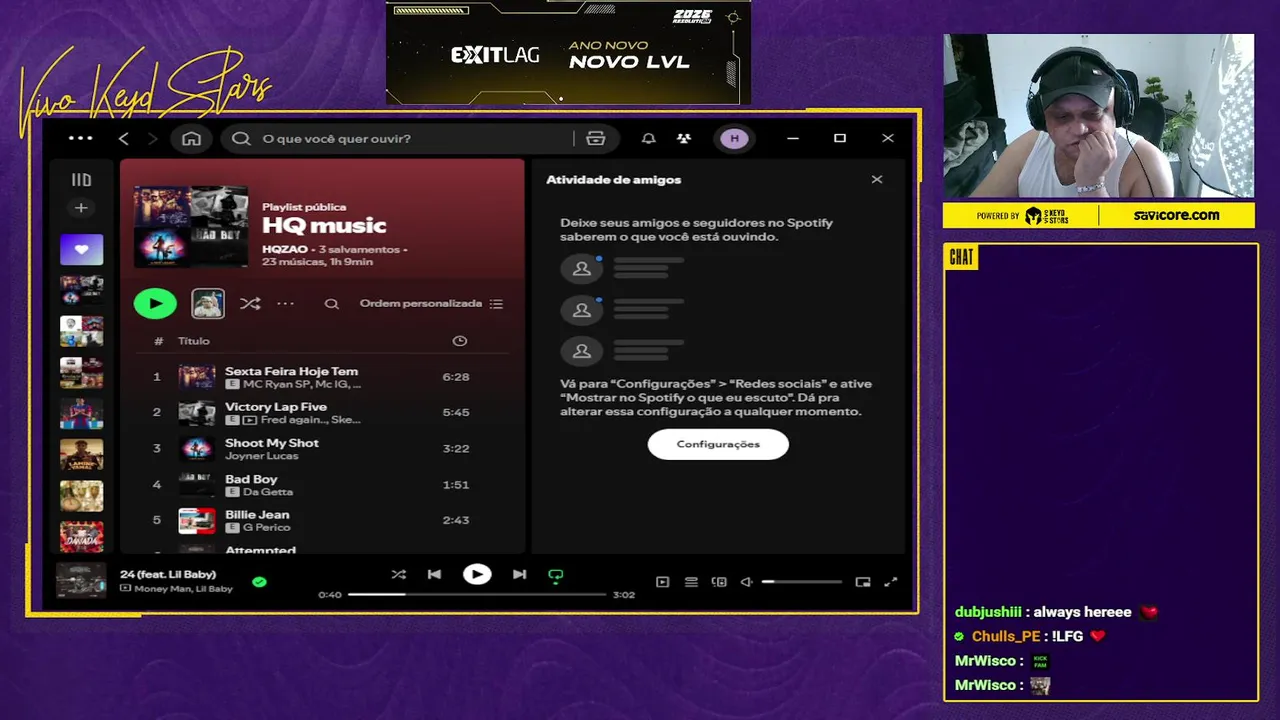The image size is (1280, 720).
Task: Open the artist link "Joyner Lucas"
Action: pyautogui.click(x=262, y=456)
